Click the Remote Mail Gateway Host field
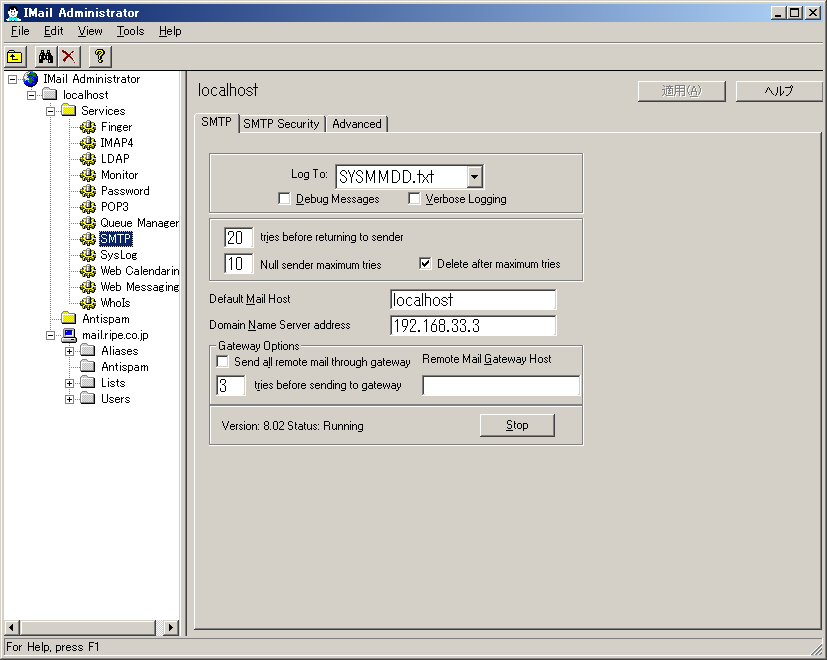The height and width of the screenshot is (660, 827). click(501, 386)
